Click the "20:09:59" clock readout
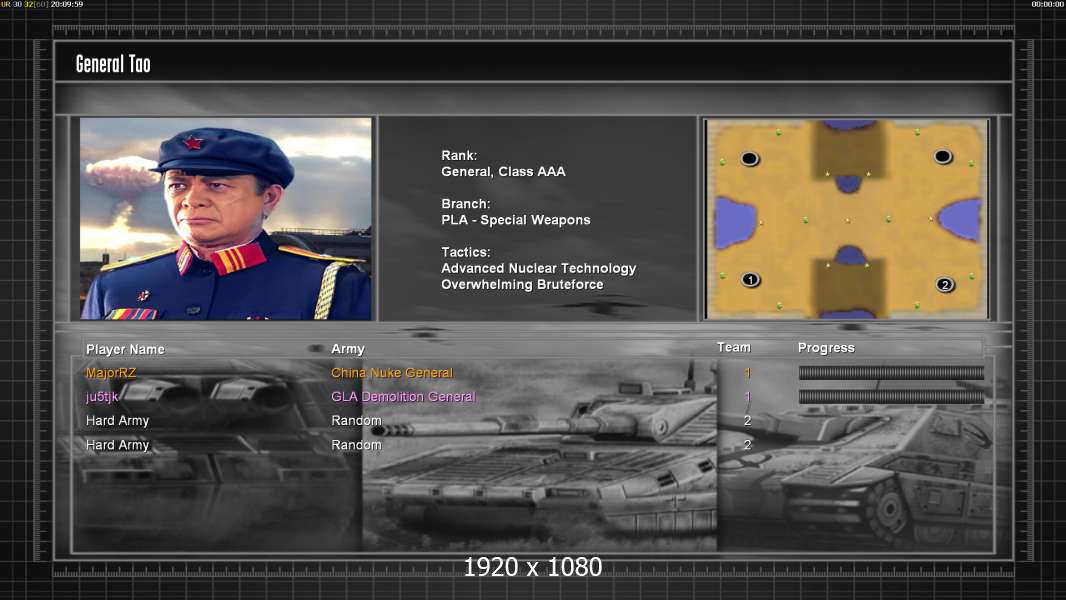Viewport: 1066px width, 600px height. [67, 4]
